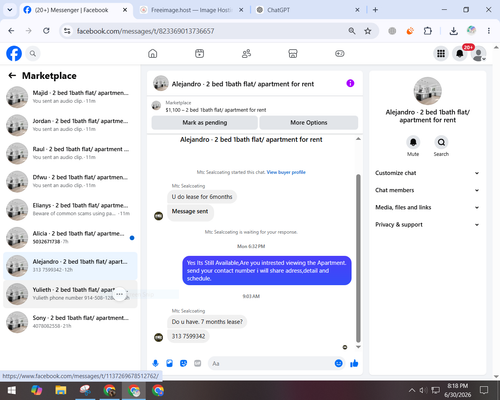The height and width of the screenshot is (400, 500).
Task: Open Windows Start menu
Action: 12,390
